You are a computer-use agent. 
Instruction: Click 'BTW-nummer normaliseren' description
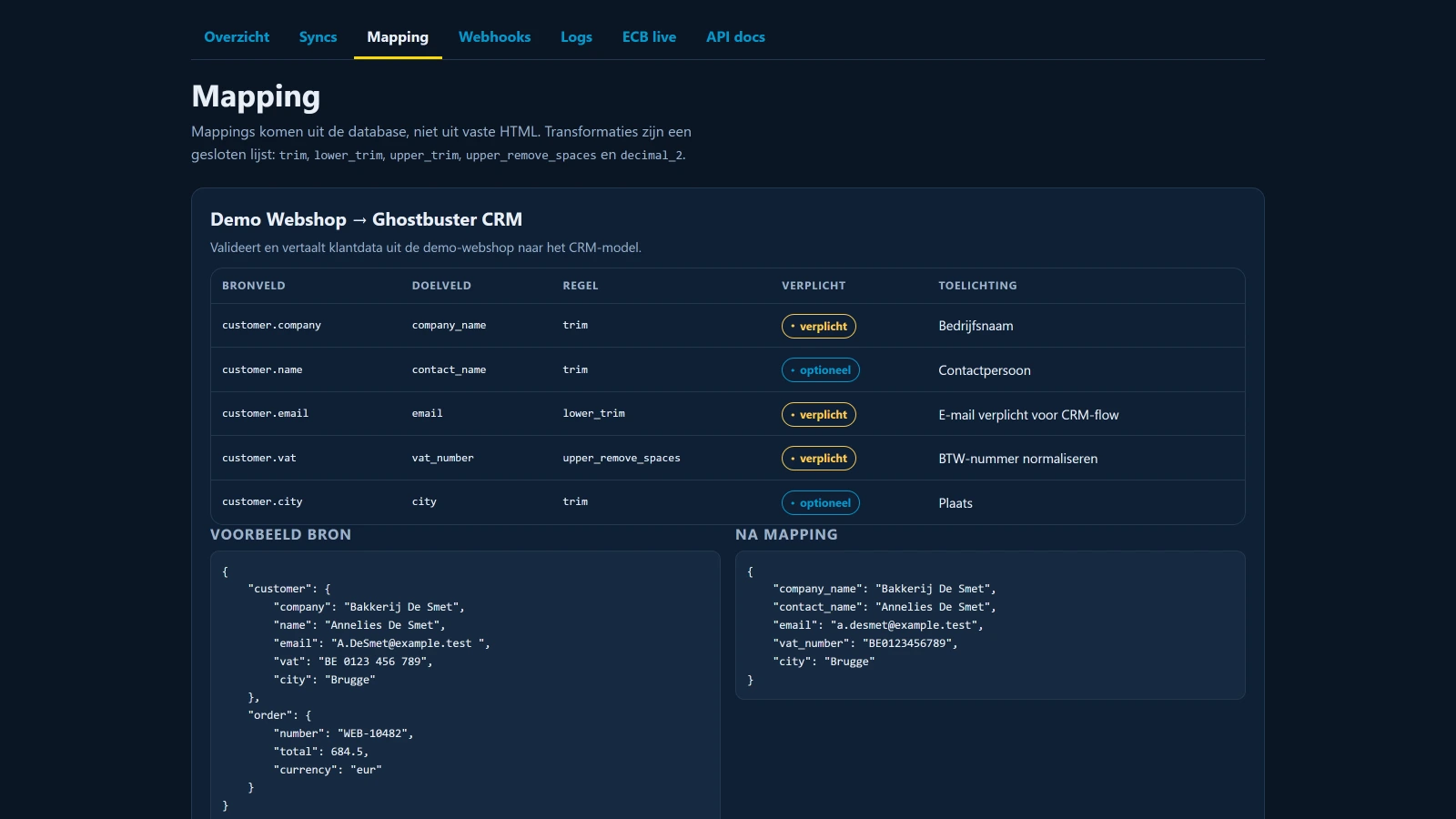[1017, 459]
